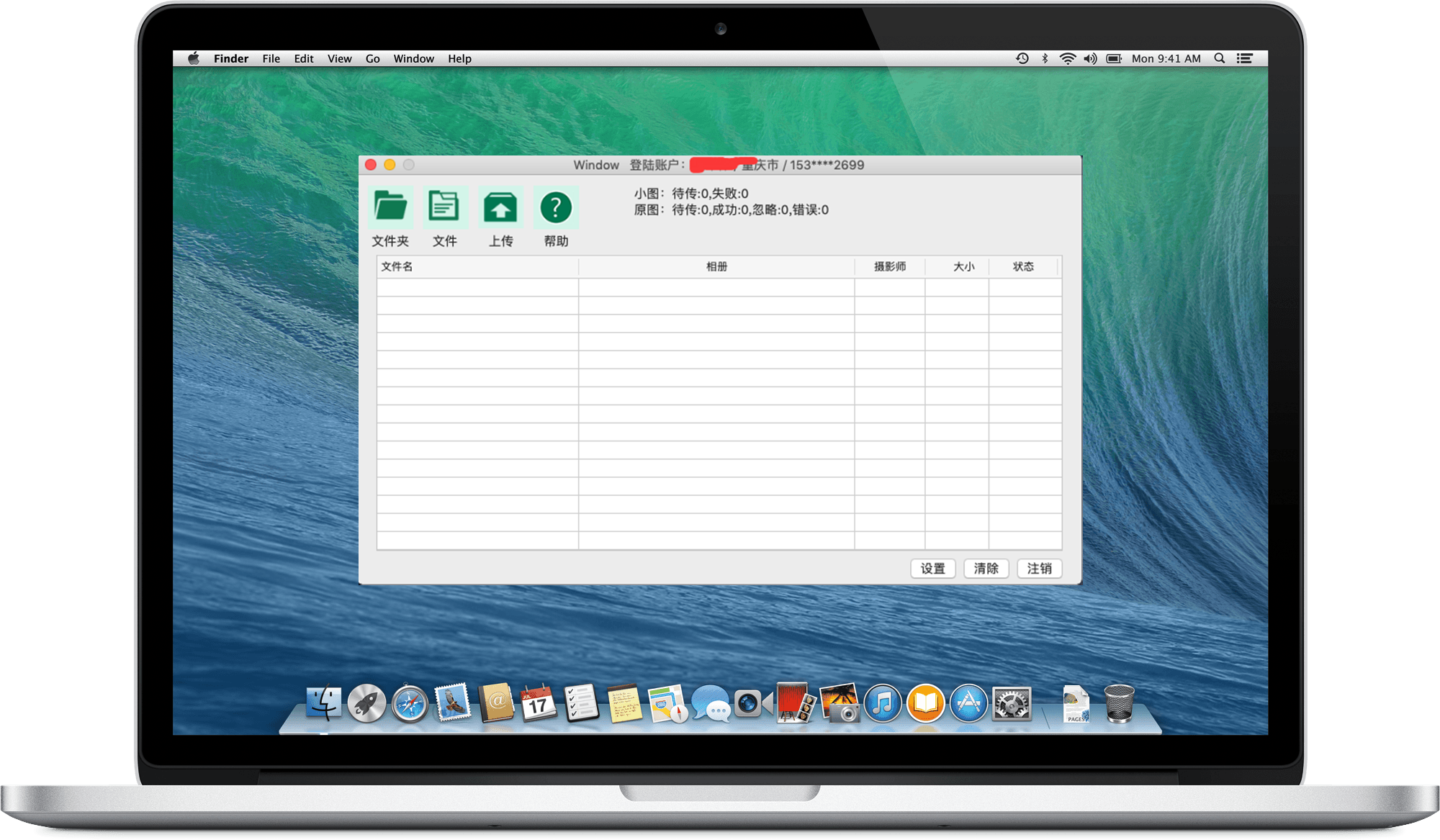
Task: Open Contacts book icon in Dock
Action: coord(496,703)
